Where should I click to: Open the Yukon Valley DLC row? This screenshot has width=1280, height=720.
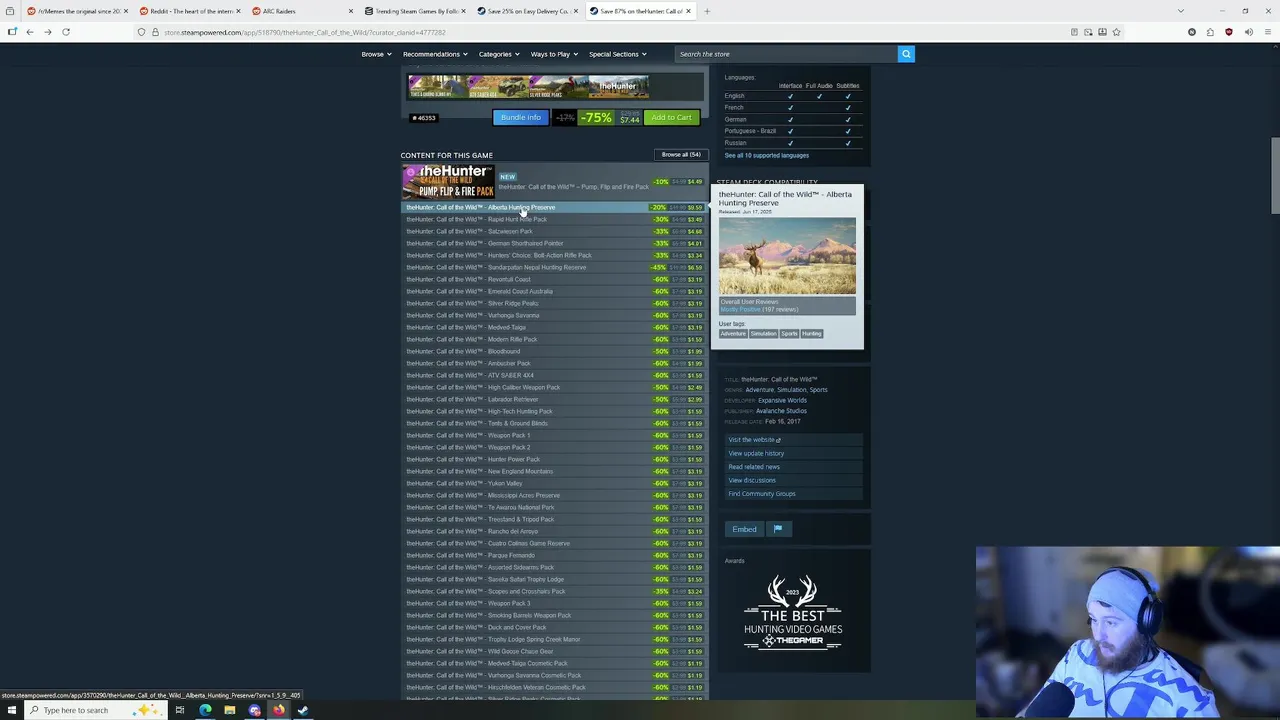click(554, 483)
